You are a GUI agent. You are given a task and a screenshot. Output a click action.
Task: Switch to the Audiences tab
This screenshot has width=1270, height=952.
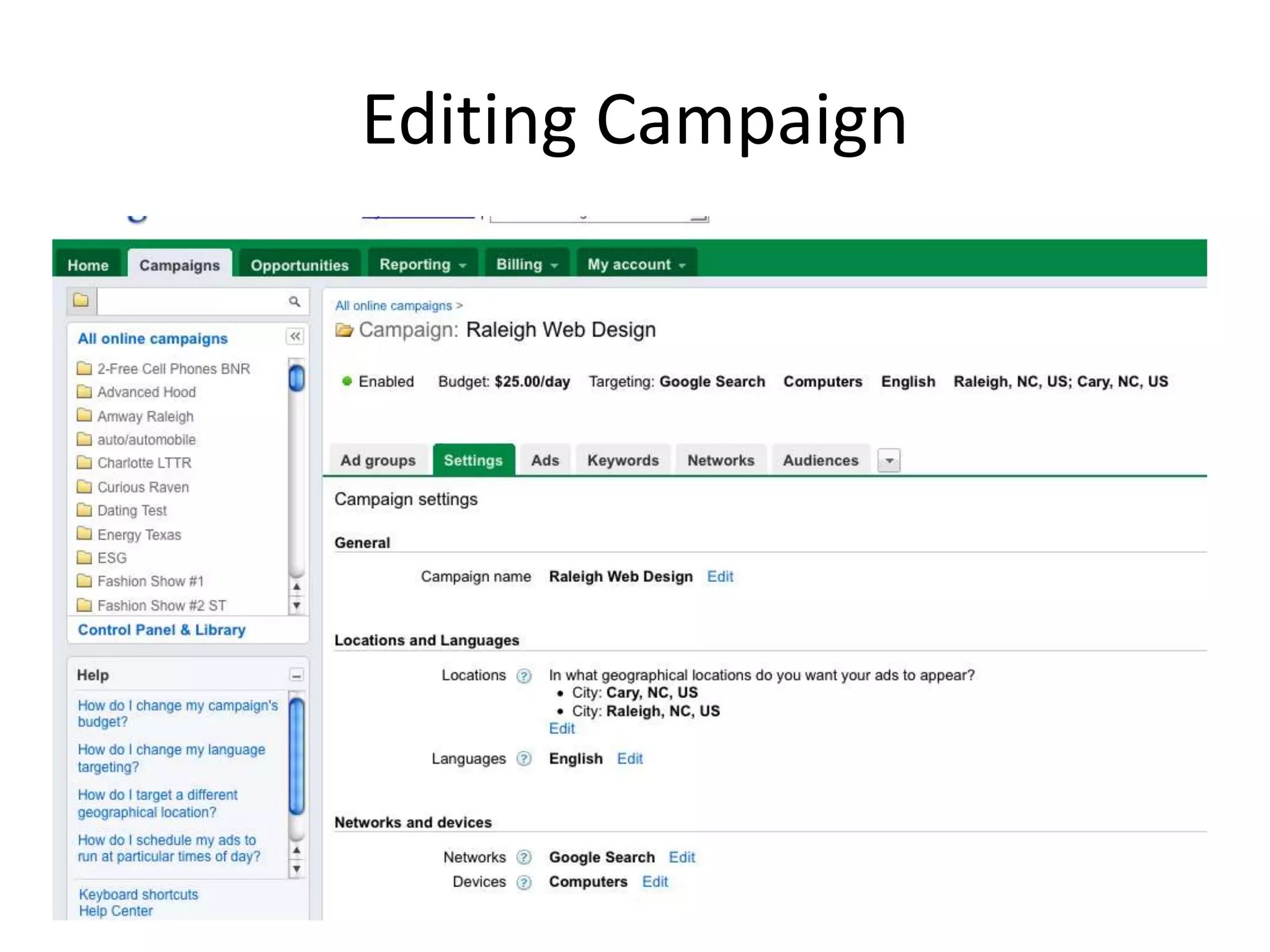point(821,461)
